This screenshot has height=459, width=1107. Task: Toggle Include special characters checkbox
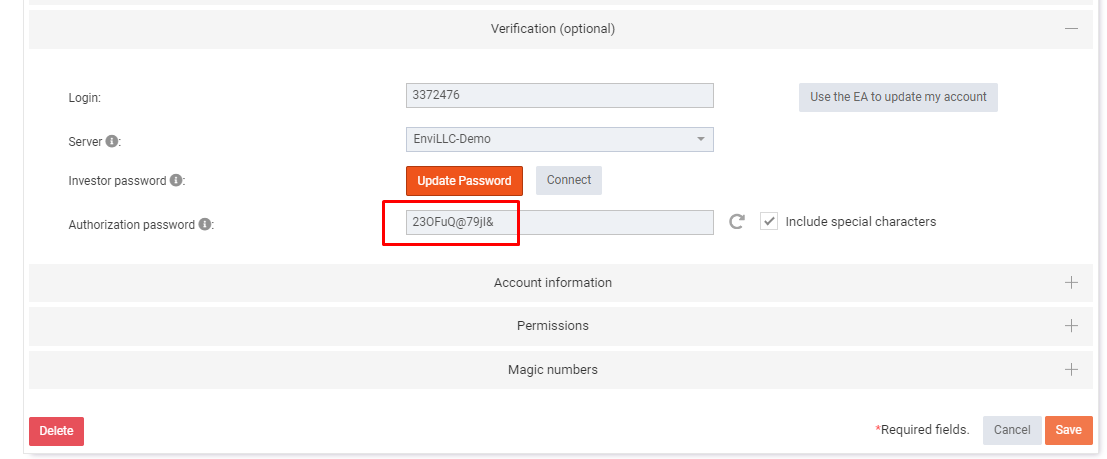click(769, 222)
